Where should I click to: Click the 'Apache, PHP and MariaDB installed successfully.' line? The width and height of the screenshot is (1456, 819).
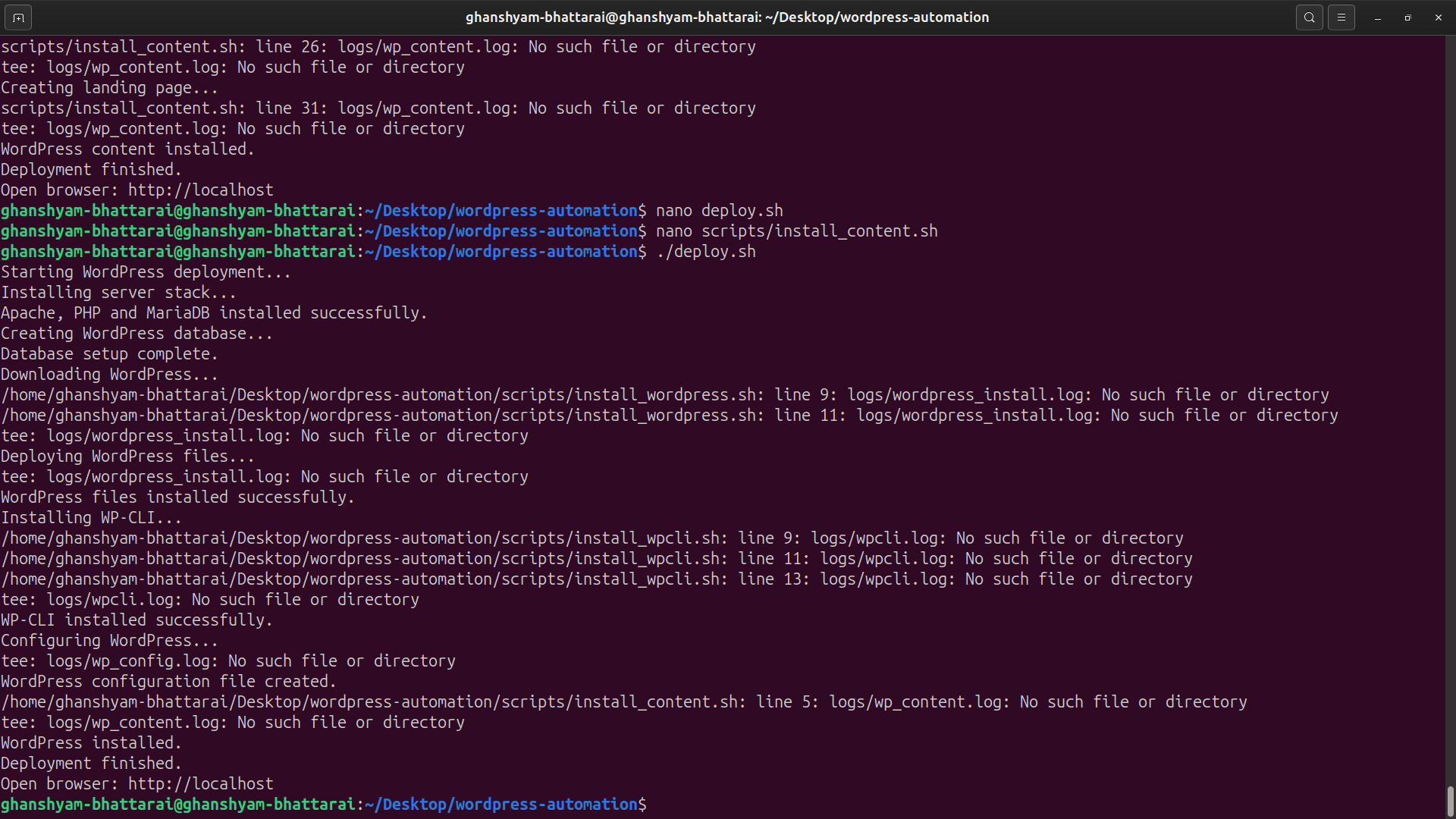(x=214, y=312)
